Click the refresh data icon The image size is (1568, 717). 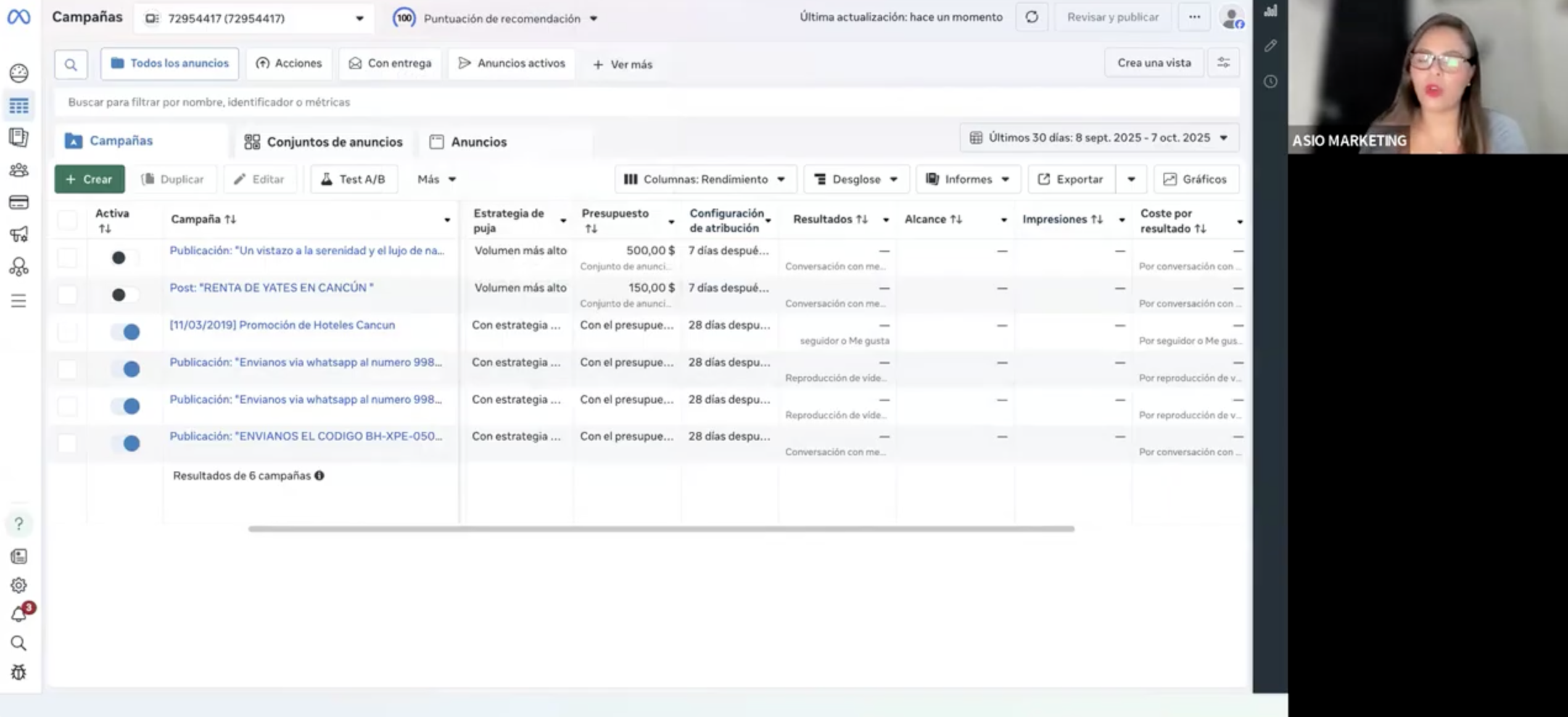point(1031,17)
